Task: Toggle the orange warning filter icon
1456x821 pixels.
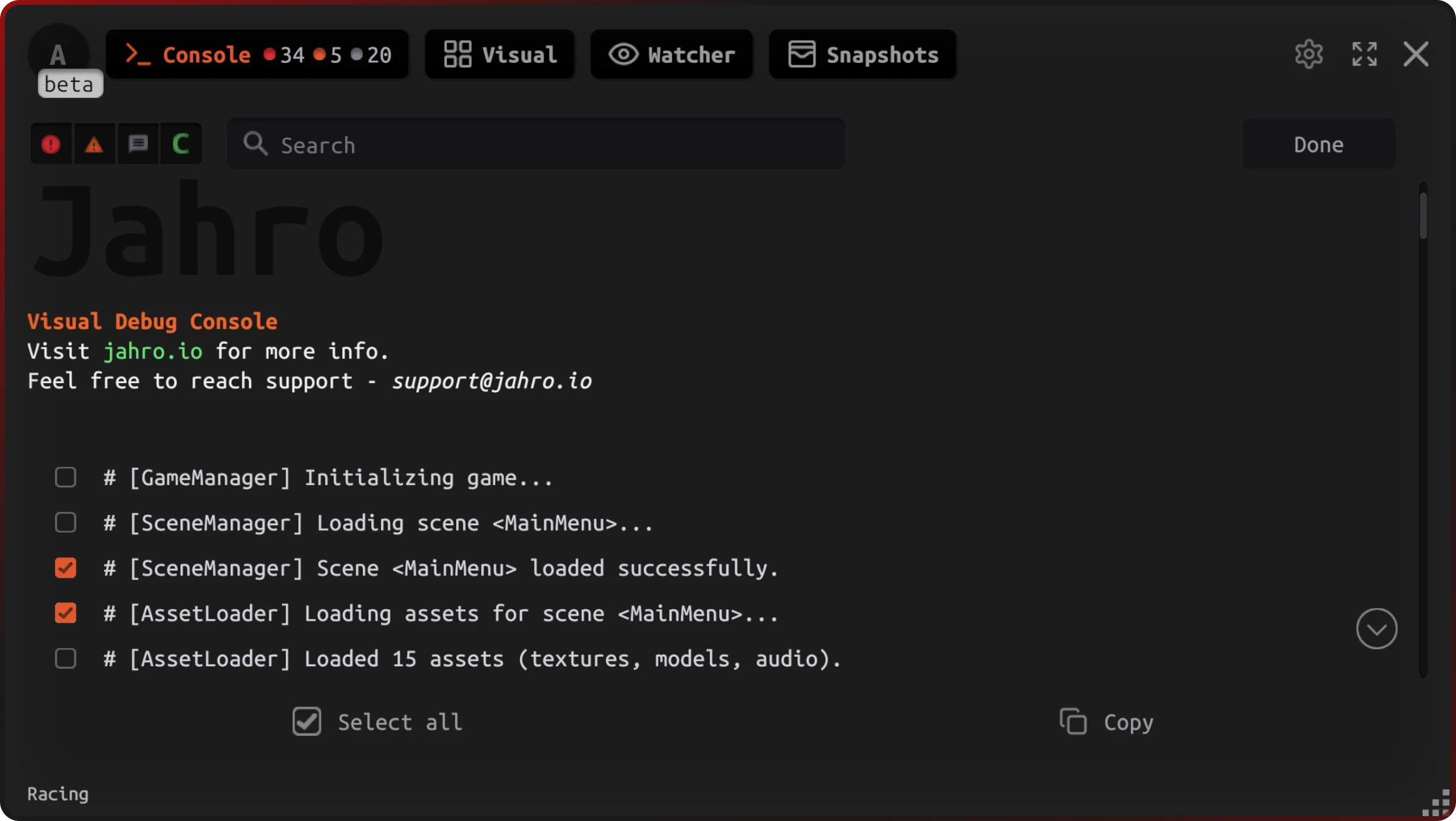Action: 94,144
